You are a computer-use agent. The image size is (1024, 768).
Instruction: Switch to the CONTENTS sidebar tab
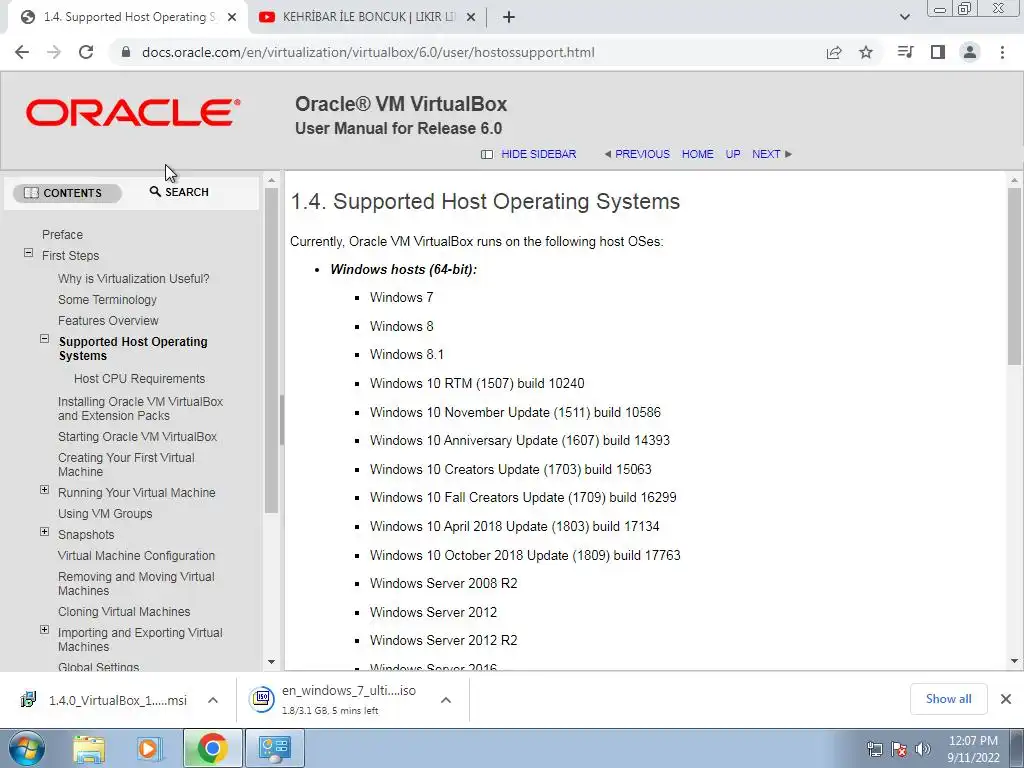point(67,193)
